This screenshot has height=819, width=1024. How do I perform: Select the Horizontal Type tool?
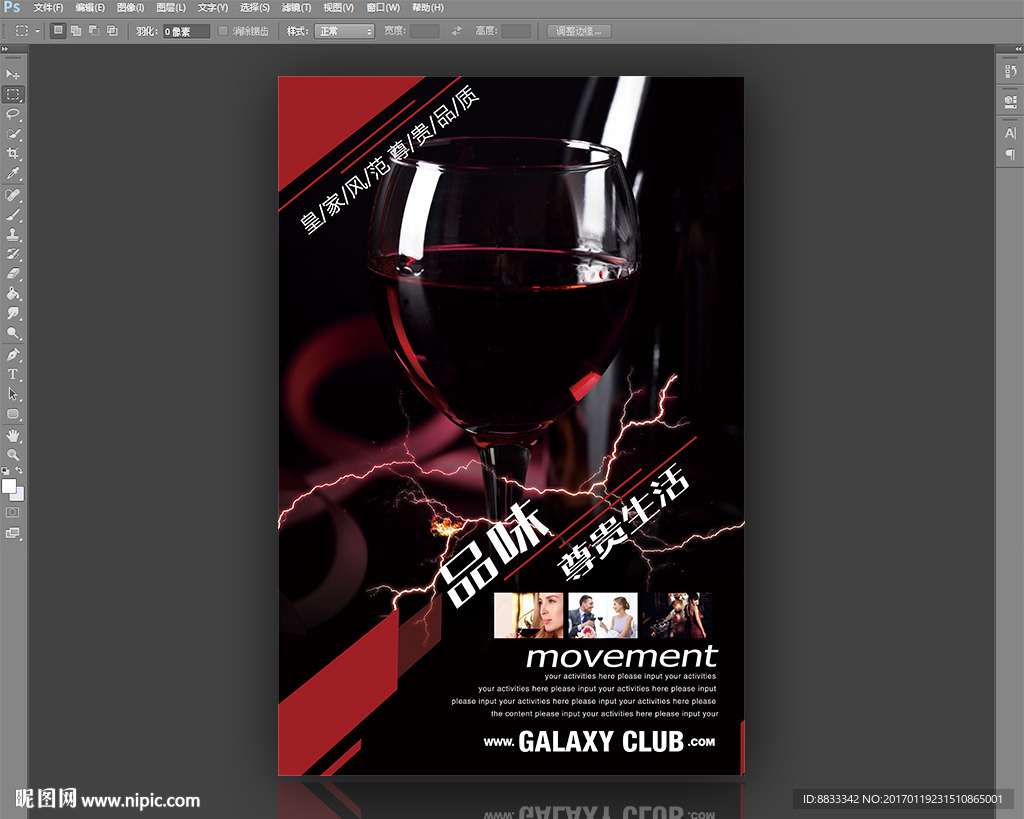[13, 374]
